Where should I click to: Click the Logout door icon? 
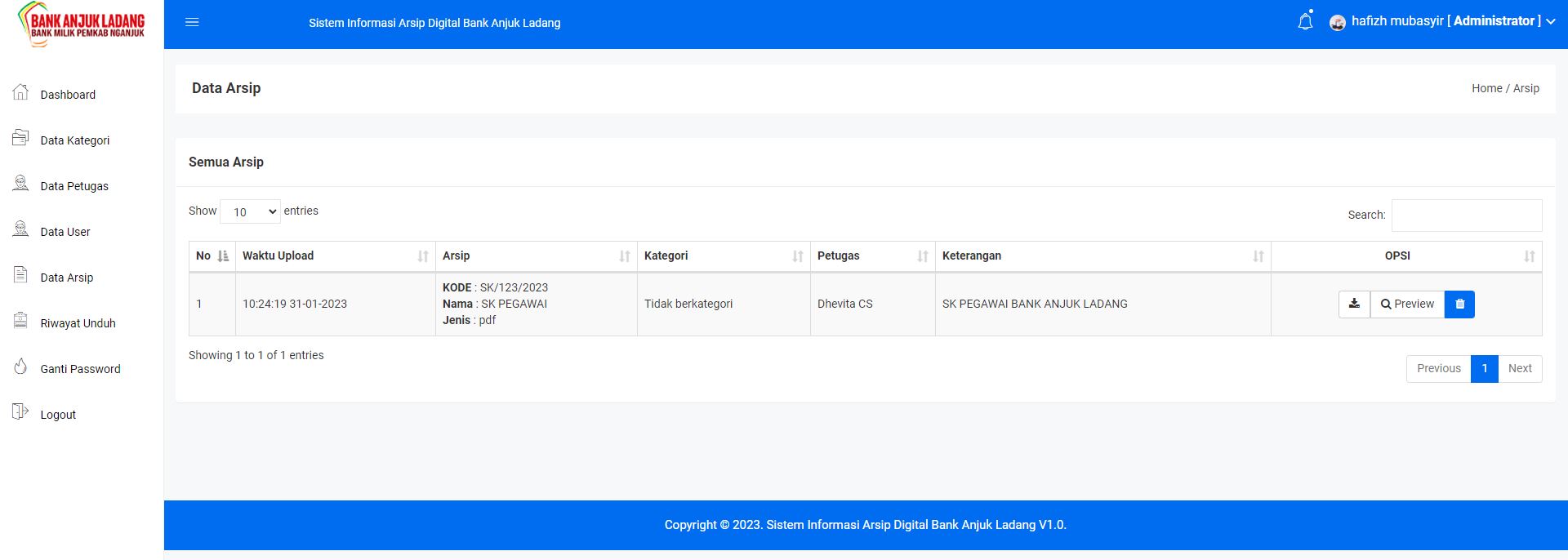click(20, 412)
